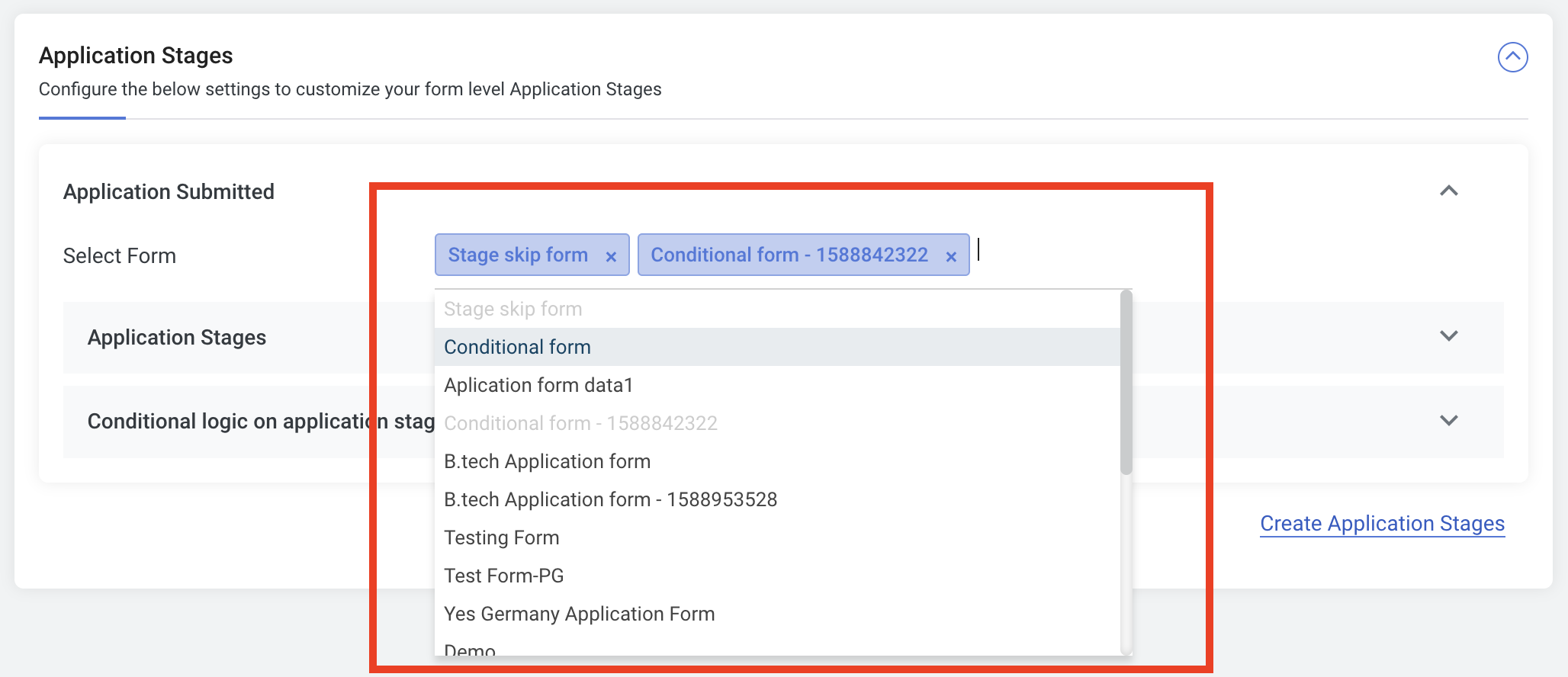Image resolution: width=1568 pixels, height=677 pixels.
Task: Click the disabled Stage skip form option
Action: click(x=777, y=309)
